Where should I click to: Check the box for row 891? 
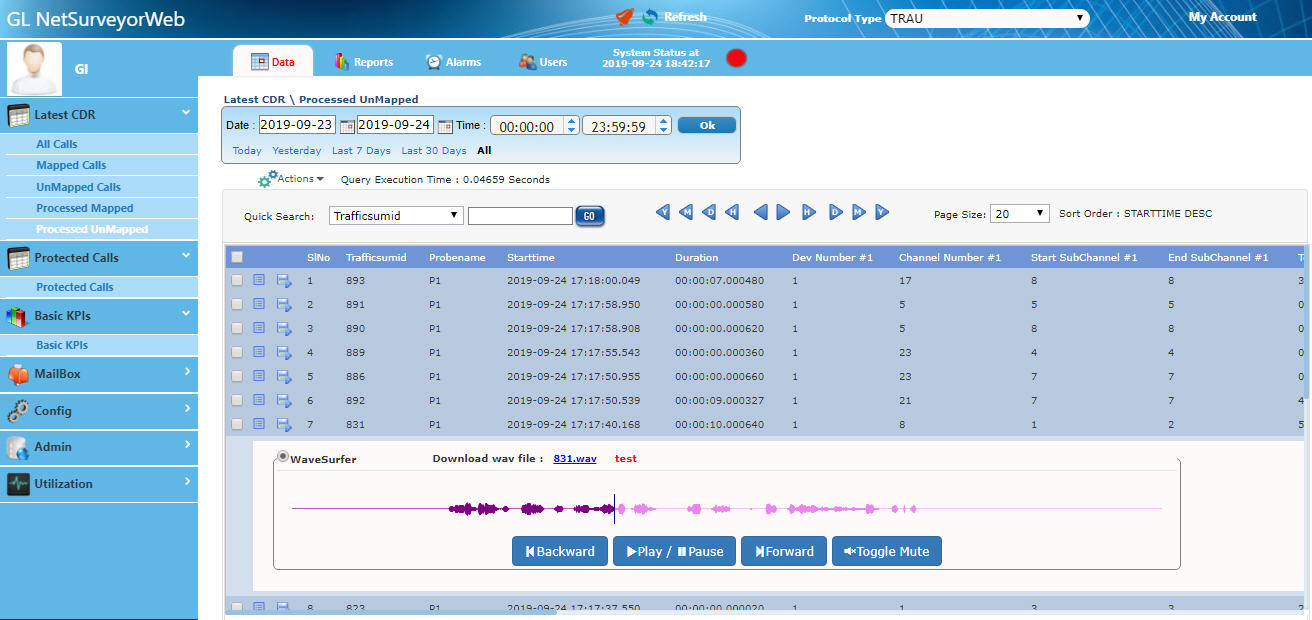237,305
